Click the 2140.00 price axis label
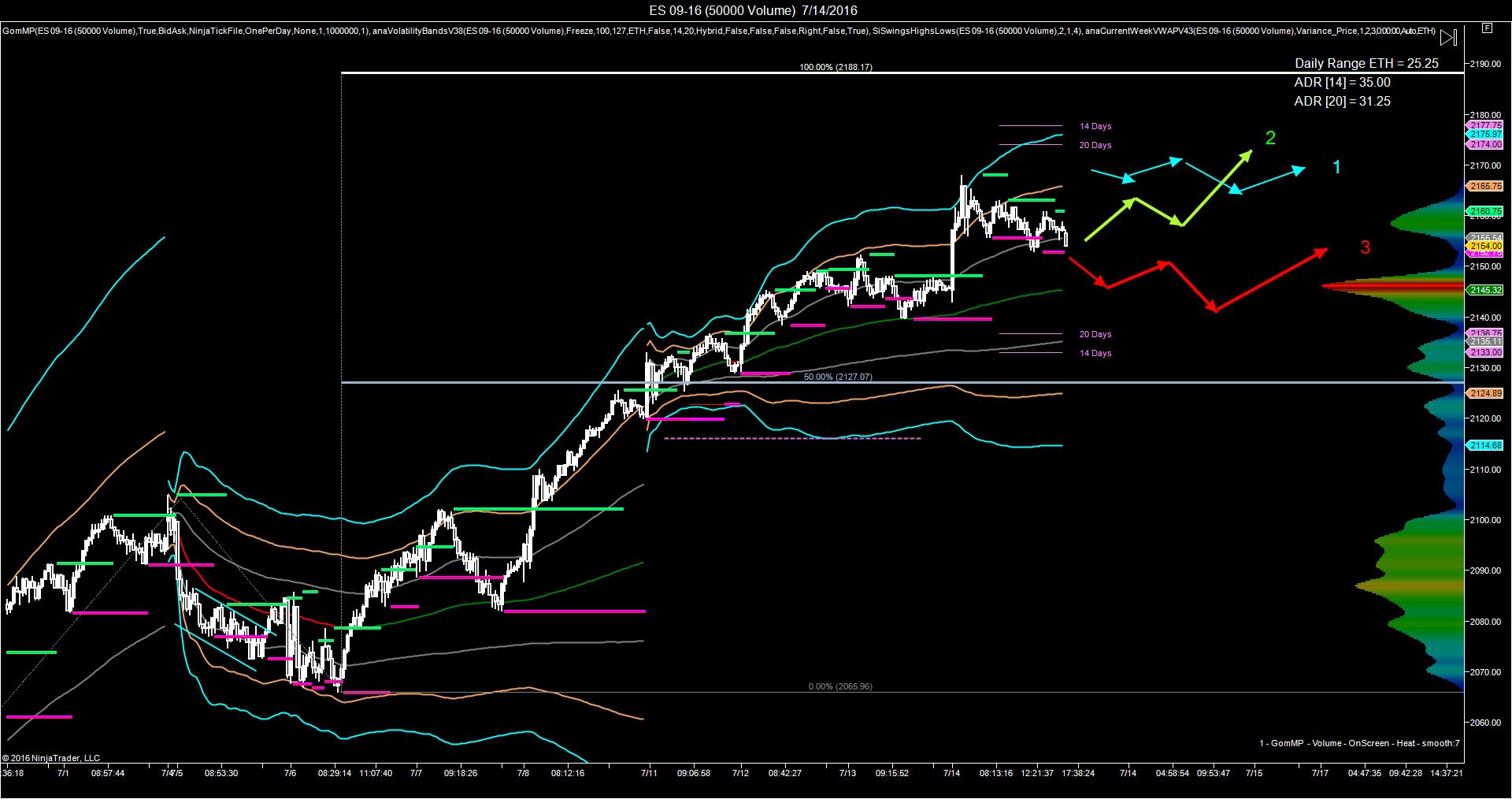The height and width of the screenshot is (799, 1512). tap(1485, 318)
